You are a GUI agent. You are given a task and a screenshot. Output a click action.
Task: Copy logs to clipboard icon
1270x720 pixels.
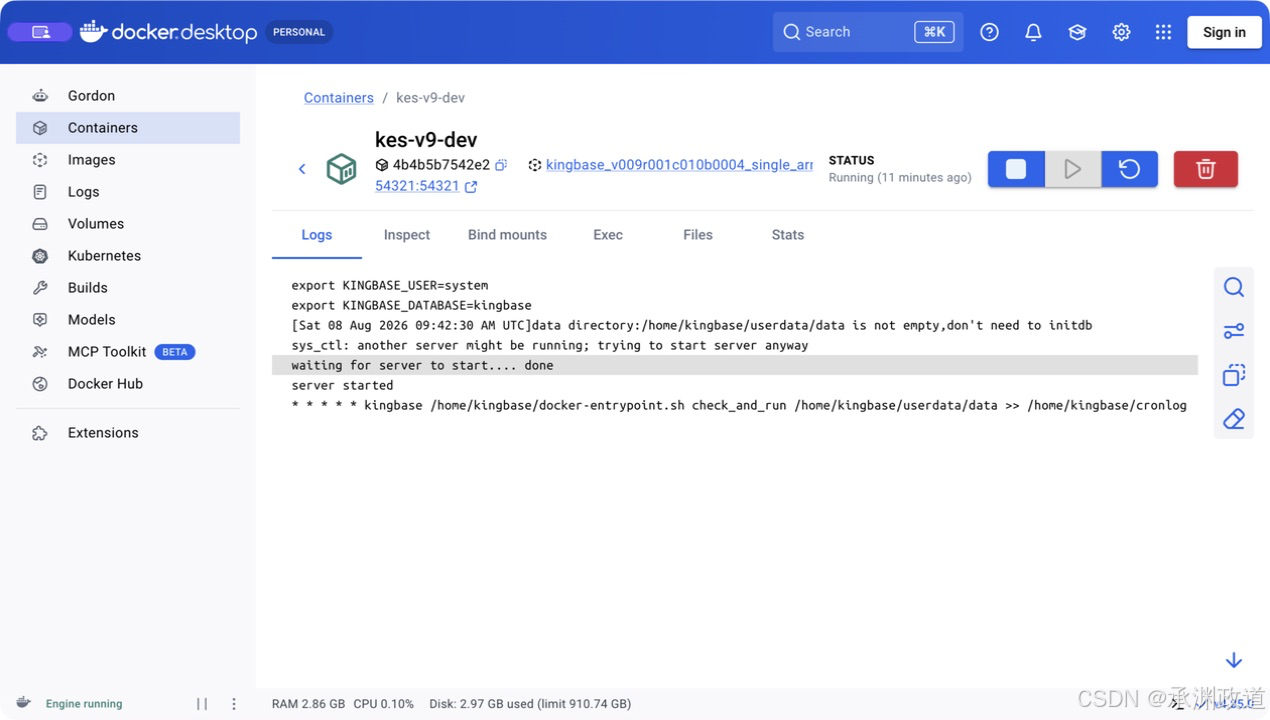click(x=1234, y=375)
